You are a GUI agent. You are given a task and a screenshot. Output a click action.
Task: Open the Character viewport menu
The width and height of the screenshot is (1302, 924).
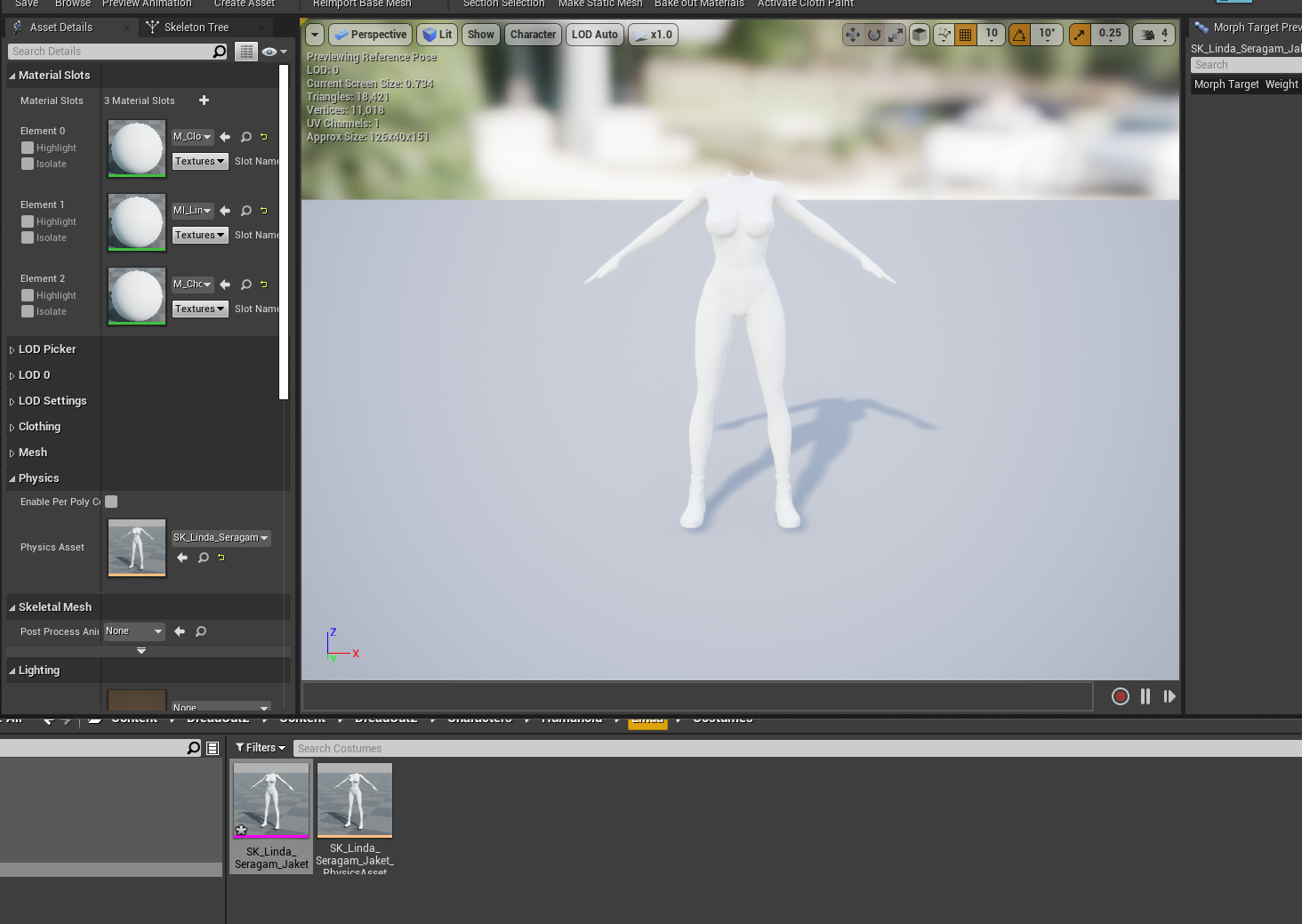click(x=533, y=35)
